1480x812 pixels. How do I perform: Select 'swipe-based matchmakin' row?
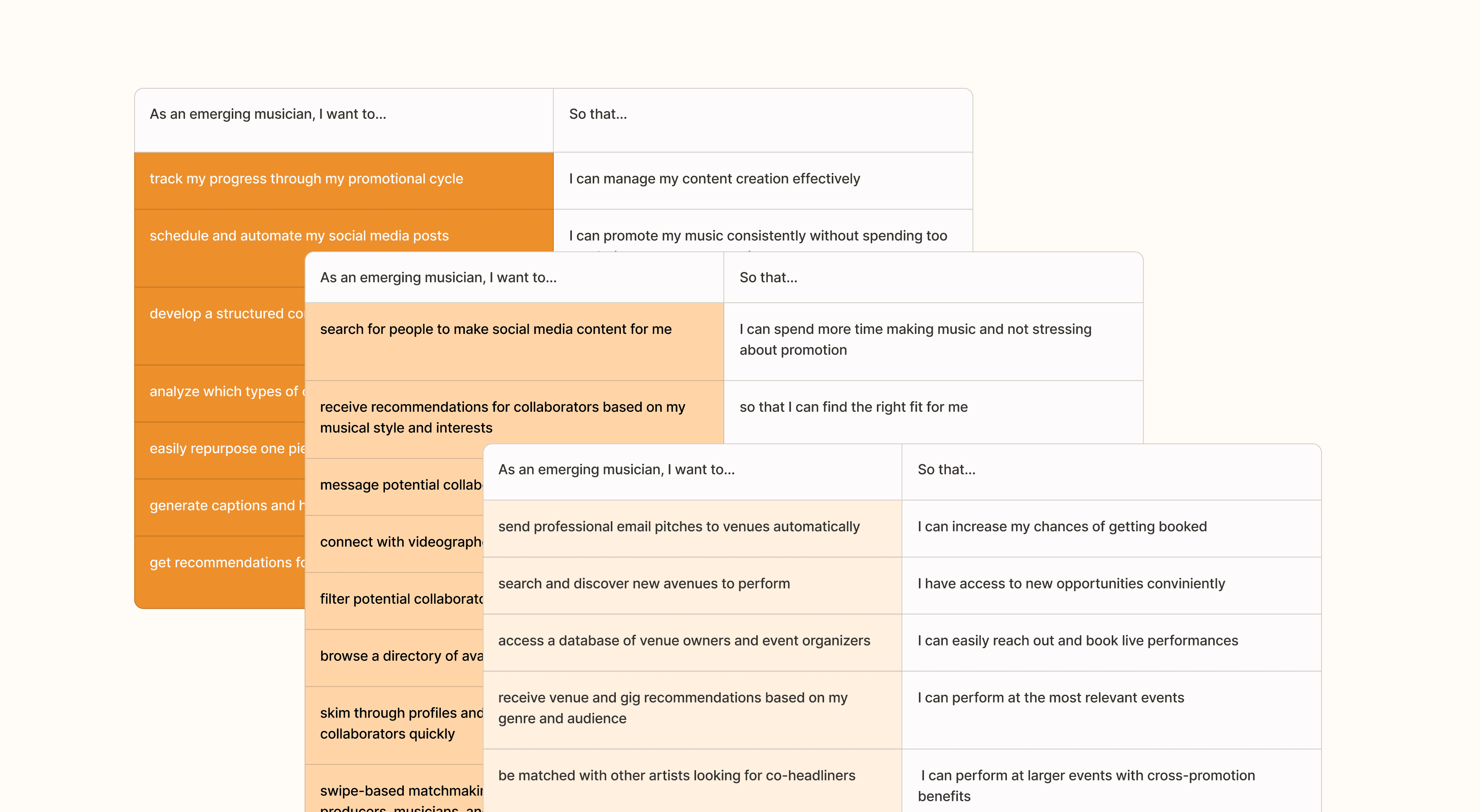(x=394, y=788)
